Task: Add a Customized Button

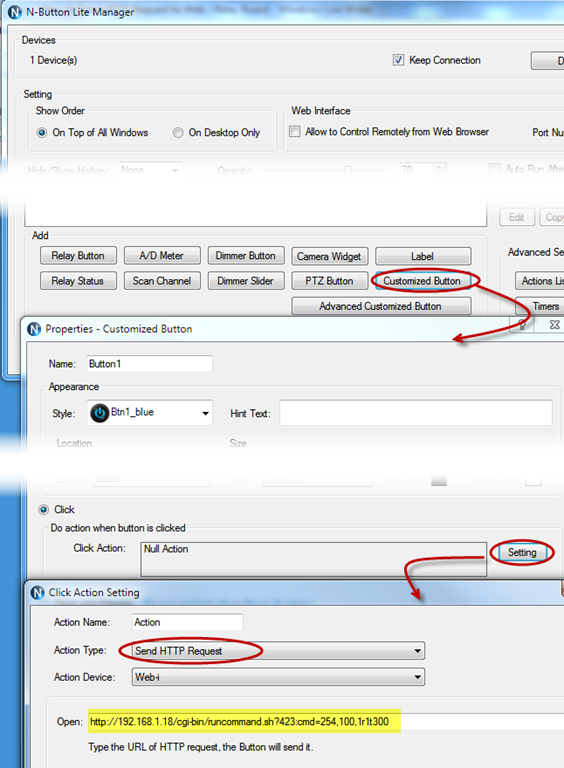Action: 423,281
